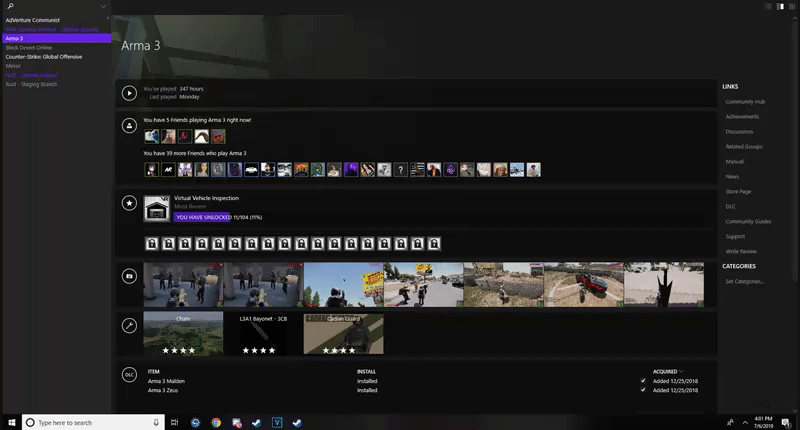Sort DLC by Acquired column
The height and width of the screenshot is (430, 800).
click(x=667, y=371)
